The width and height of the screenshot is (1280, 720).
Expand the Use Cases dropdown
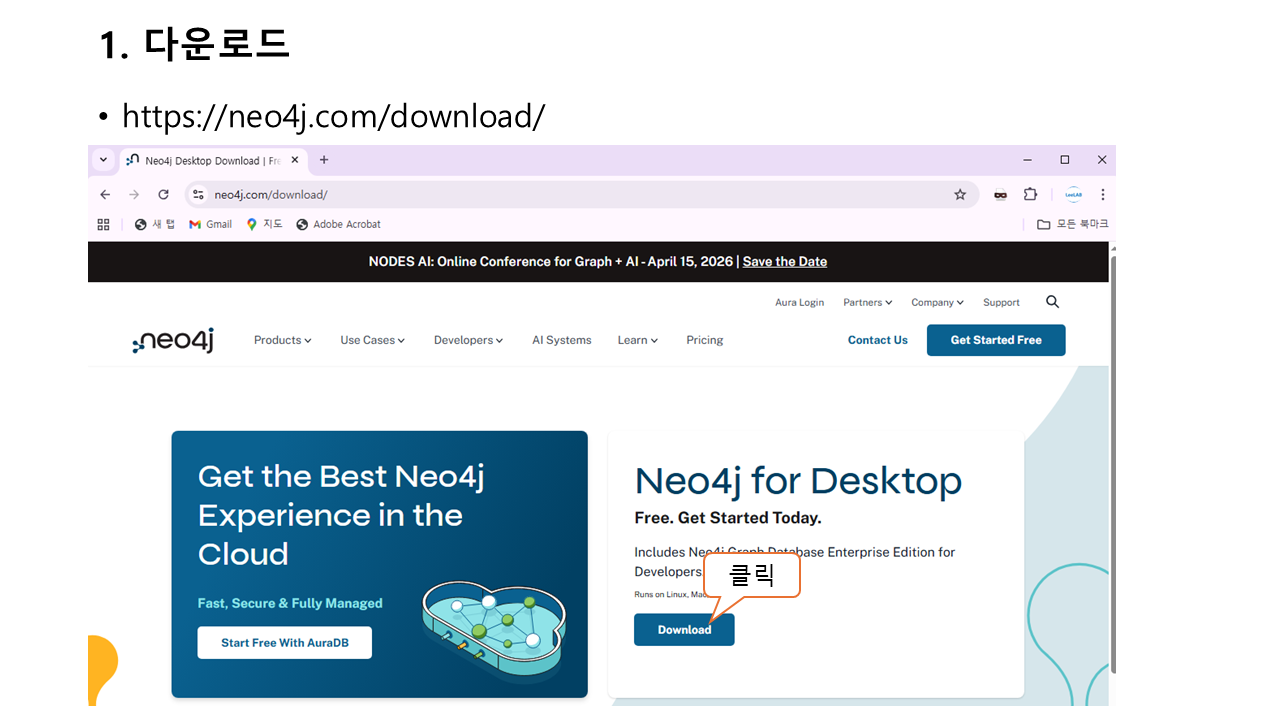(x=372, y=340)
